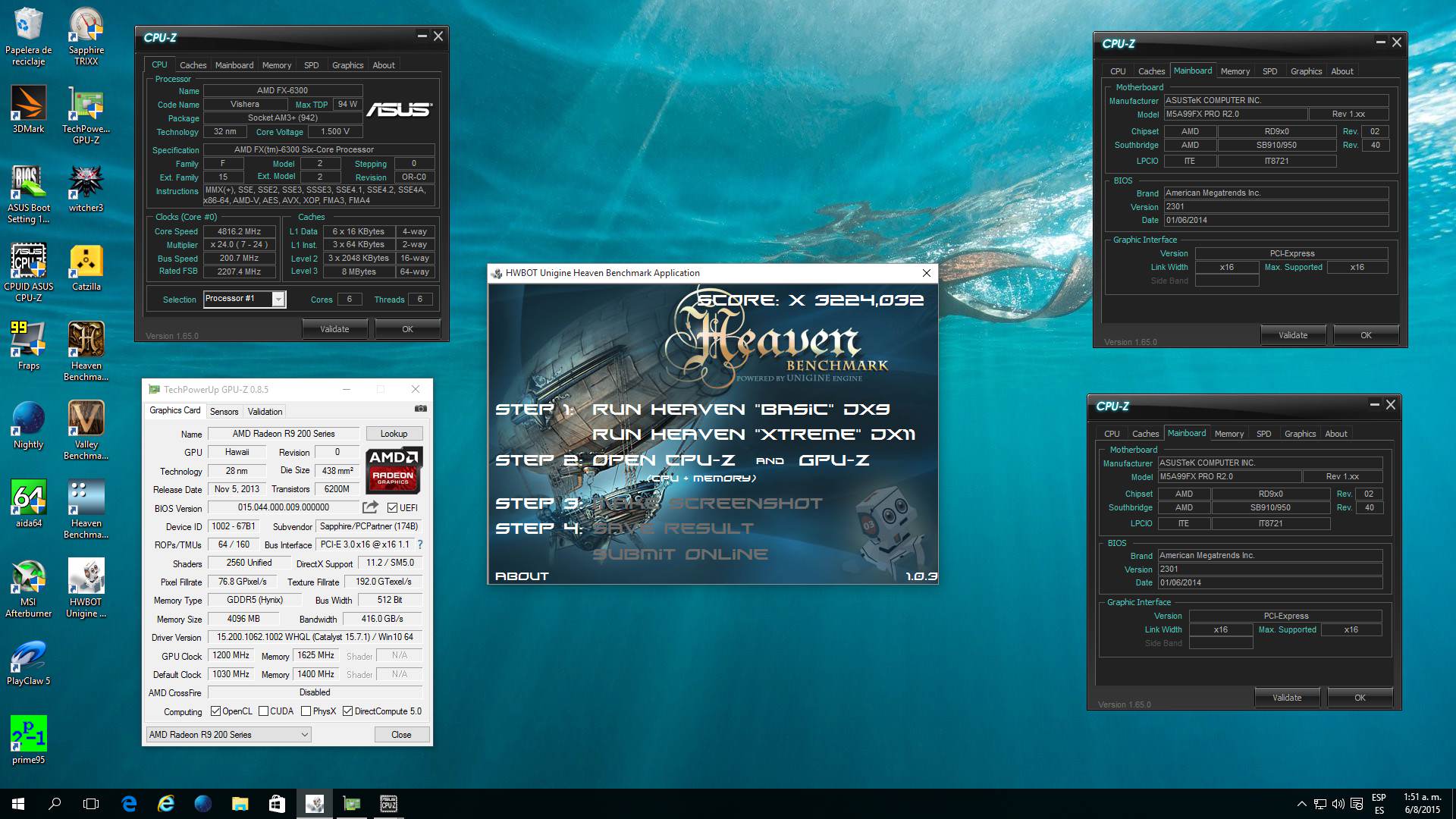The image size is (1456, 819).
Task: Open Heaven Benchmark icon beside aida64
Action: pos(86,509)
